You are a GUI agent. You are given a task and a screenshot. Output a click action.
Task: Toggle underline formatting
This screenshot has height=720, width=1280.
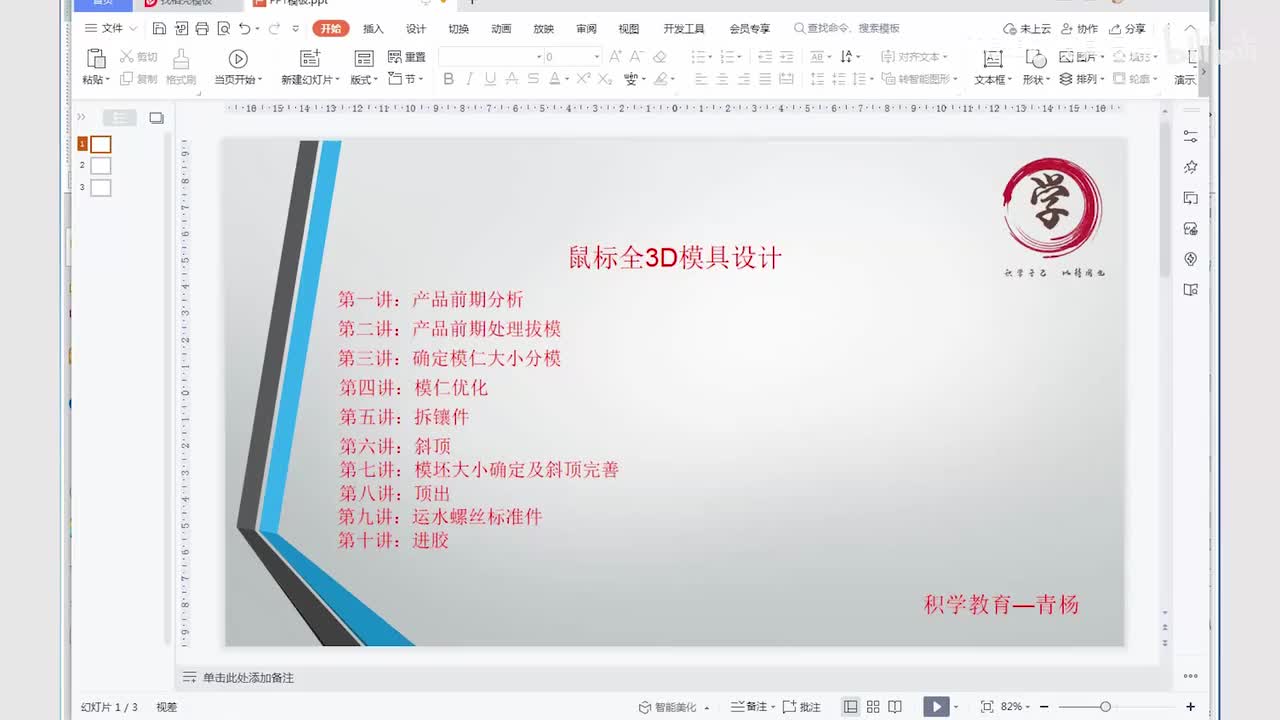(x=490, y=79)
